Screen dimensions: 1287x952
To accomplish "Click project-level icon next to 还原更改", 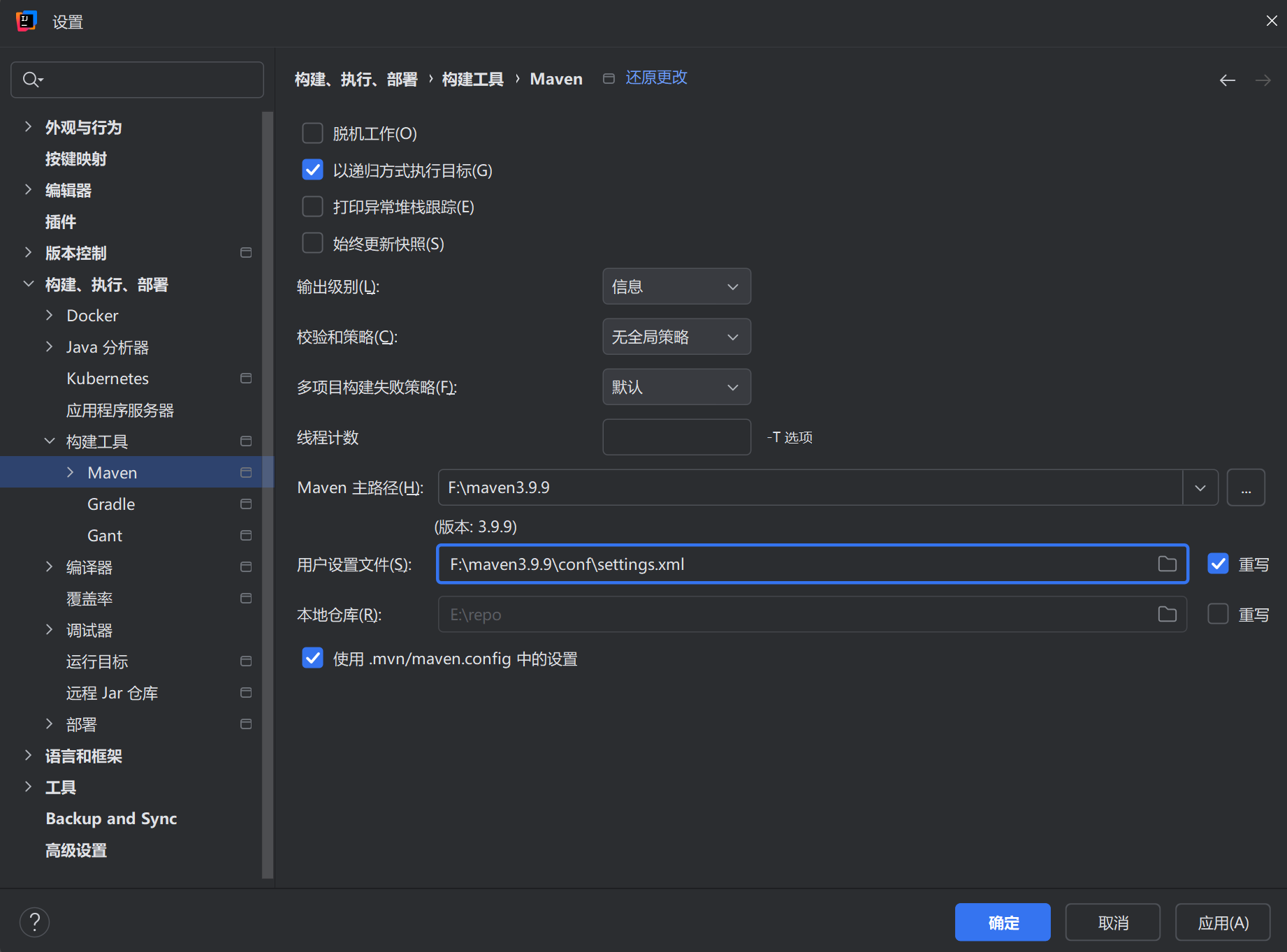I will tap(609, 79).
